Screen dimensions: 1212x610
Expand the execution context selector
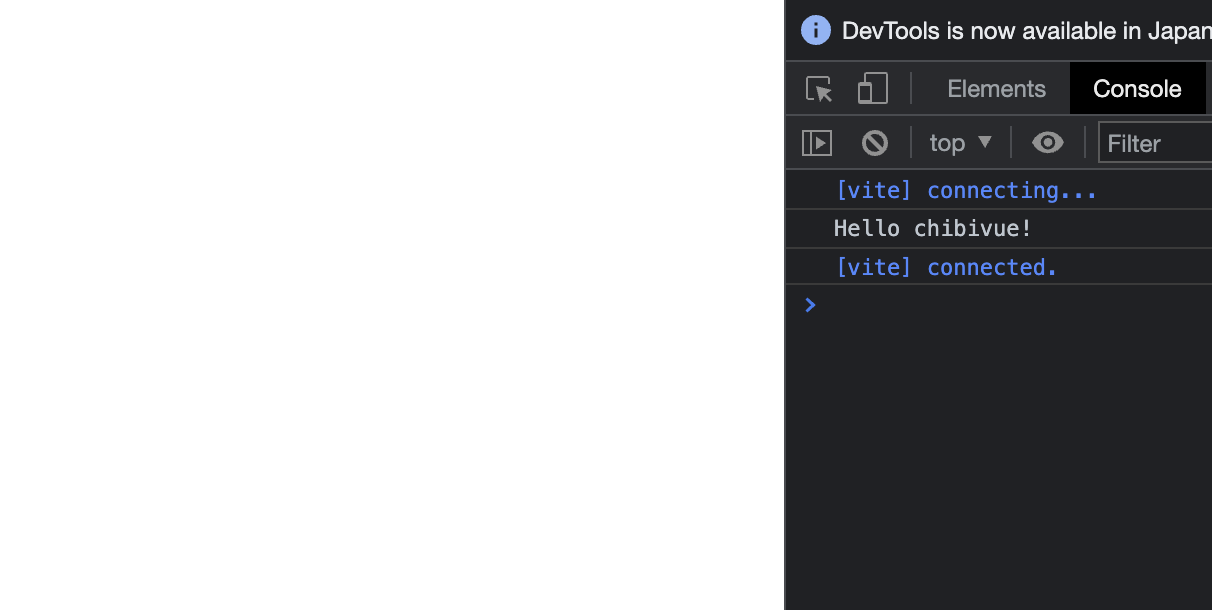[958, 142]
